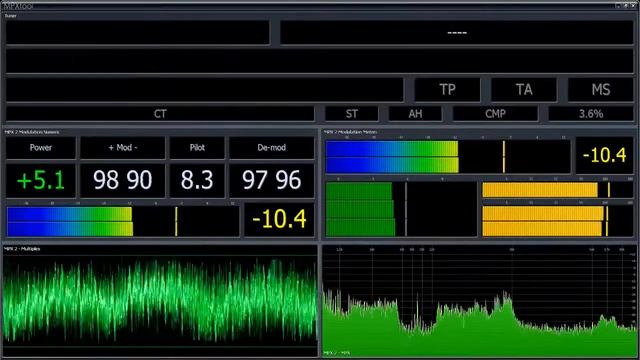Select the 98 90 modulation value
Screen dimensions: 640x360
point(122,180)
